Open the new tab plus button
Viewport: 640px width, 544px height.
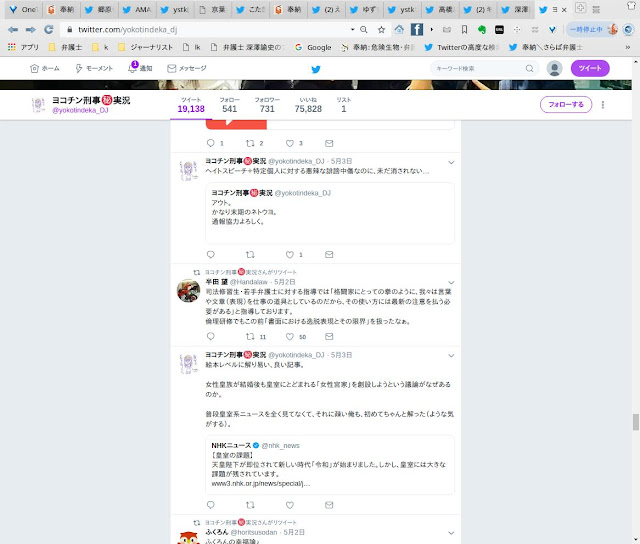[580, 8]
